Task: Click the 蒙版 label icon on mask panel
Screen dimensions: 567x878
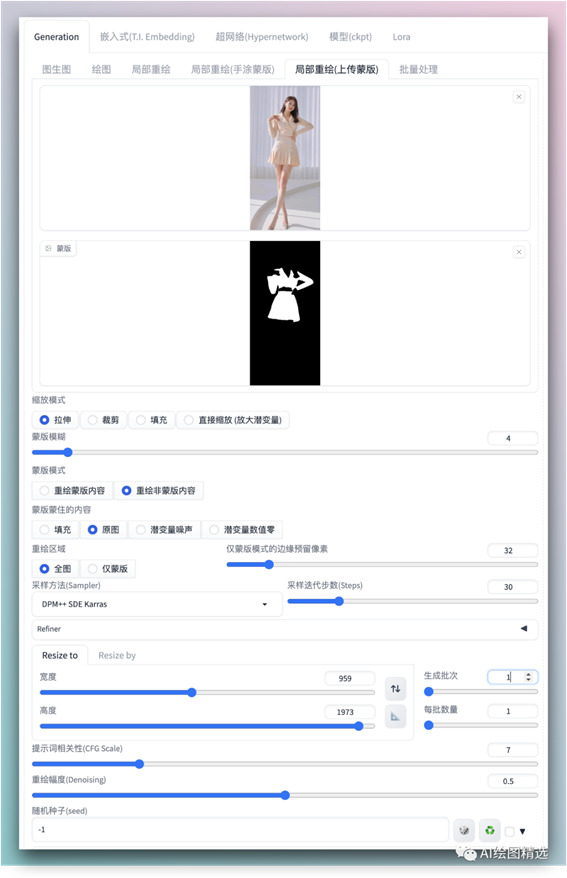Action: coord(49,249)
